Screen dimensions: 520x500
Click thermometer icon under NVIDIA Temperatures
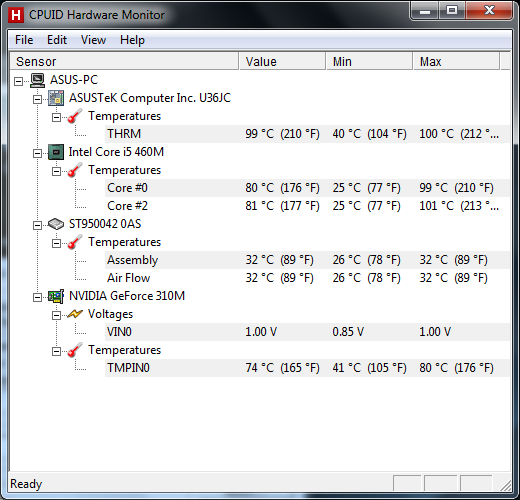(x=75, y=350)
